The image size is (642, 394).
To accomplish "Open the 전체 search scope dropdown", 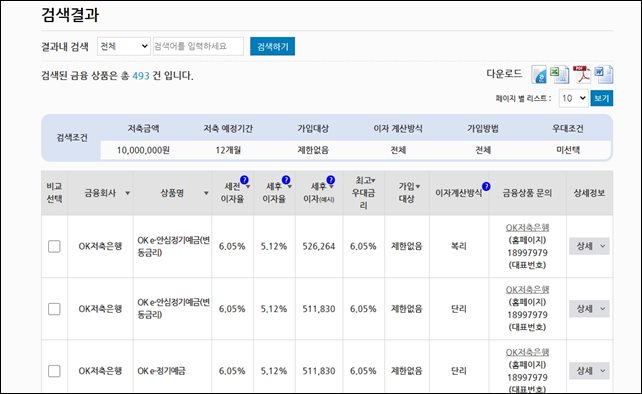I will click(124, 46).
